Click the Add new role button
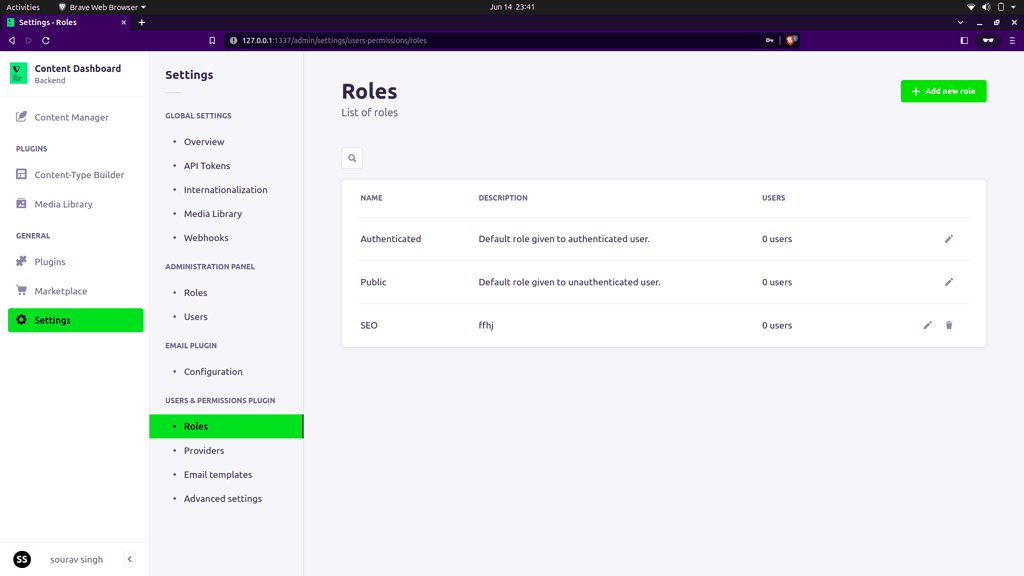This screenshot has width=1024, height=576. [x=942, y=91]
